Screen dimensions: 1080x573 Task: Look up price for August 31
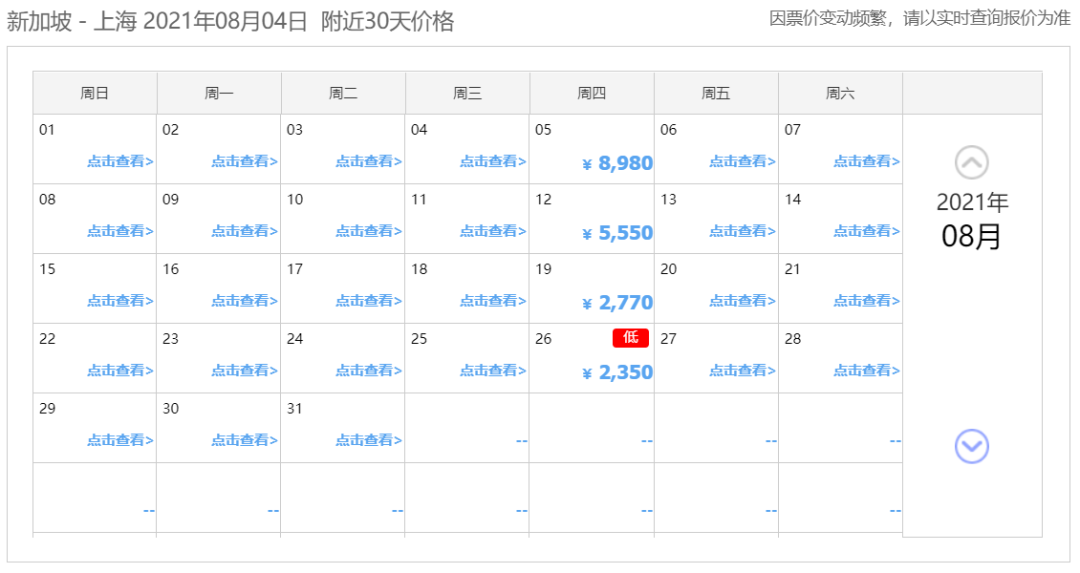pos(368,439)
